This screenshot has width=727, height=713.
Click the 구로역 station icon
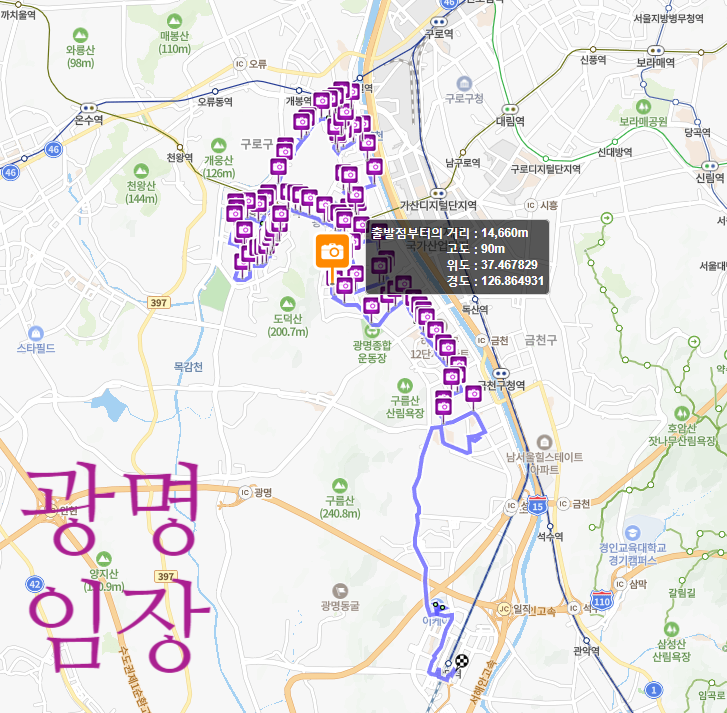[438, 22]
